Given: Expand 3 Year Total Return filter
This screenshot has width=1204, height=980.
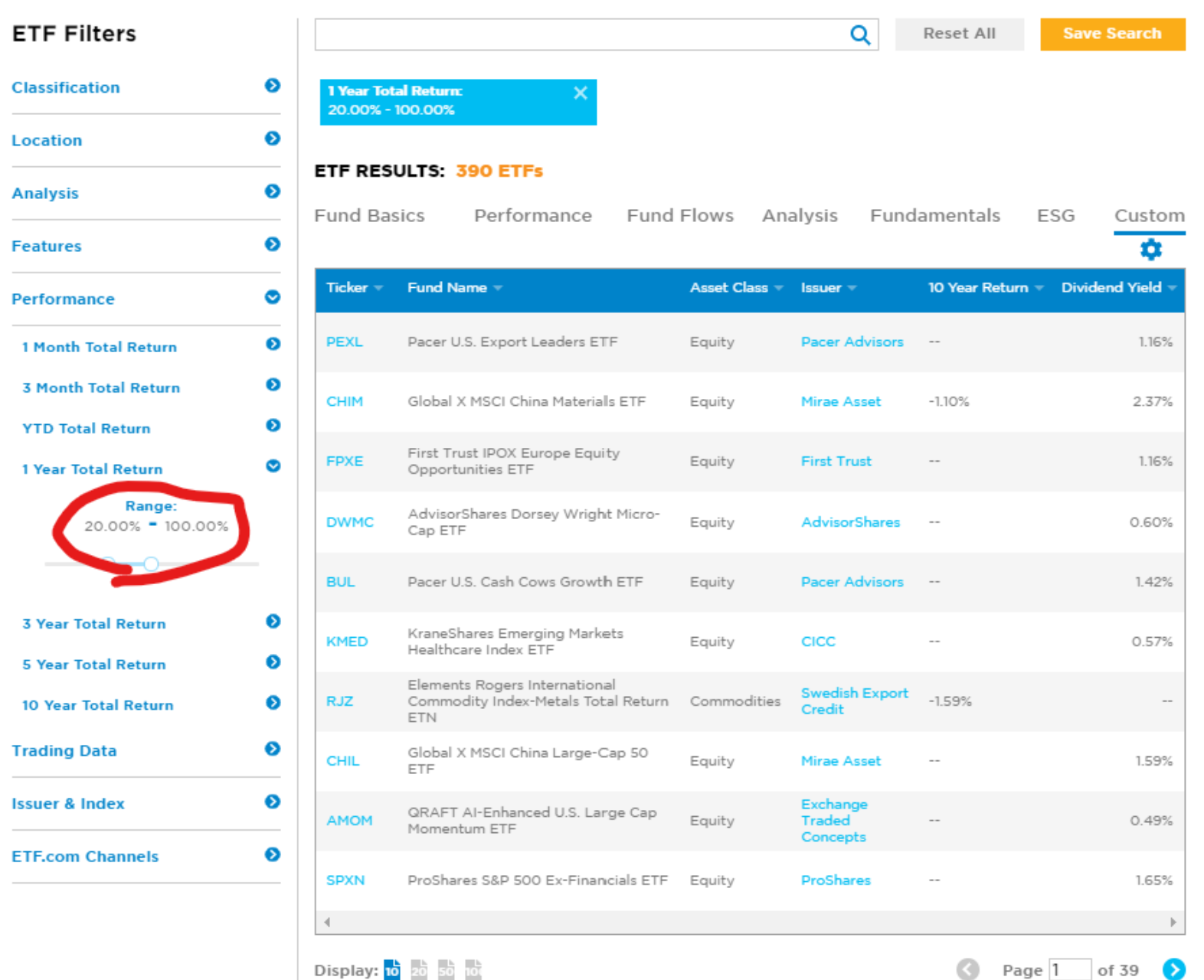Looking at the screenshot, I should [273, 622].
